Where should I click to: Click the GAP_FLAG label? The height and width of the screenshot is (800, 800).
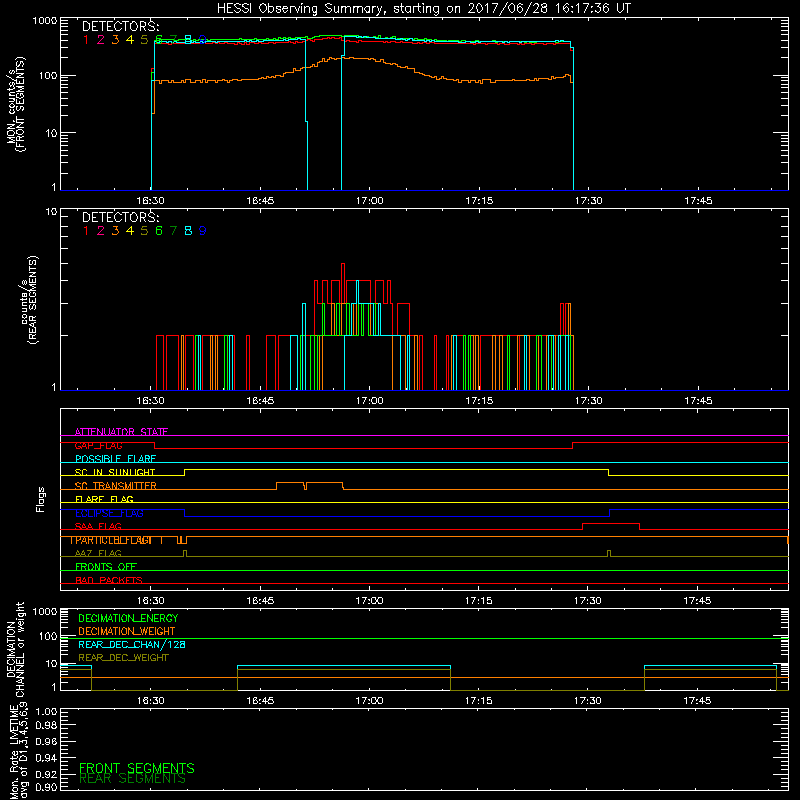click(98, 445)
